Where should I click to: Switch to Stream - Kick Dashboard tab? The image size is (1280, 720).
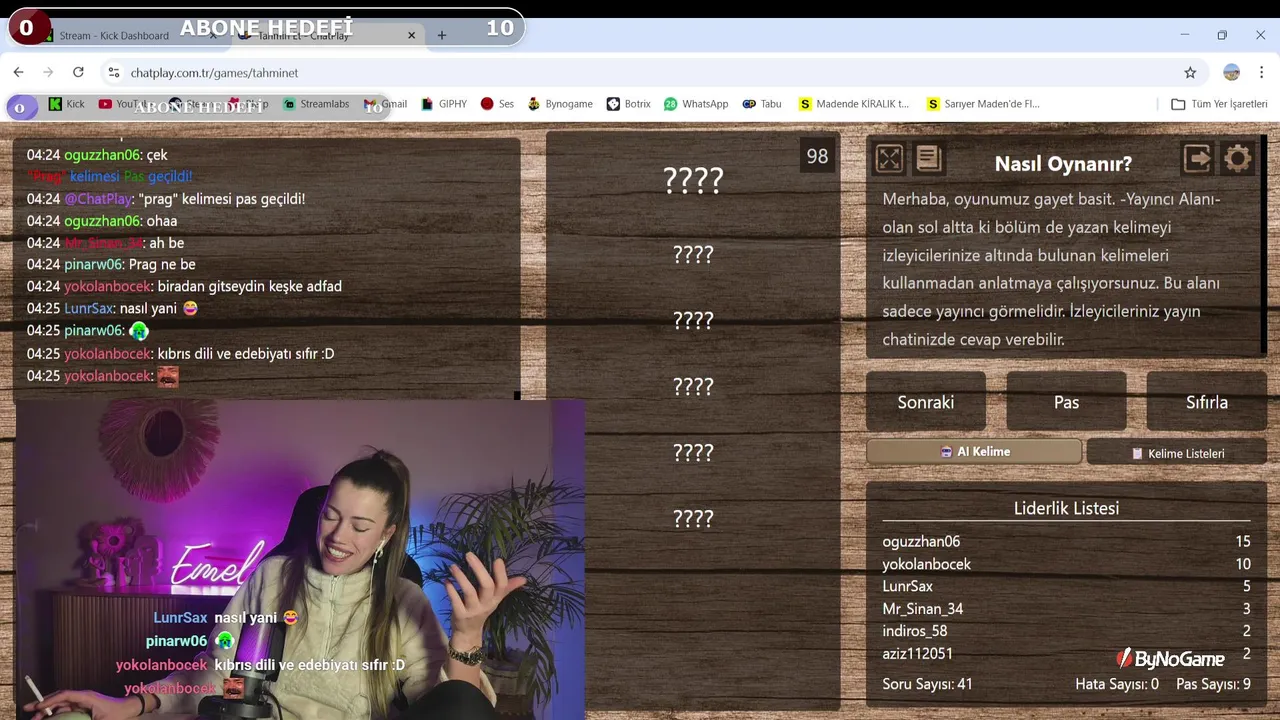click(x=114, y=35)
